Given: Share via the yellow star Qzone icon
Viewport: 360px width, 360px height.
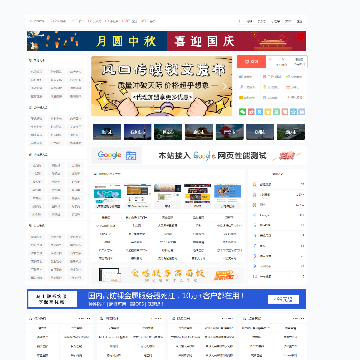Looking at the screenshot, I should coord(267,112).
